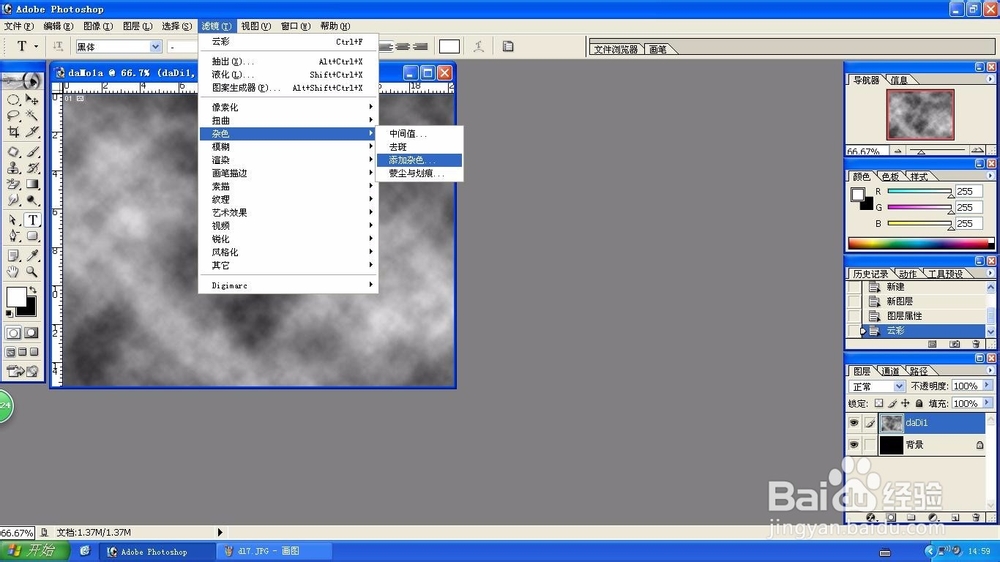Toggle lock image pixels brush icon
Screen dimensions: 1000x562
click(x=892, y=403)
